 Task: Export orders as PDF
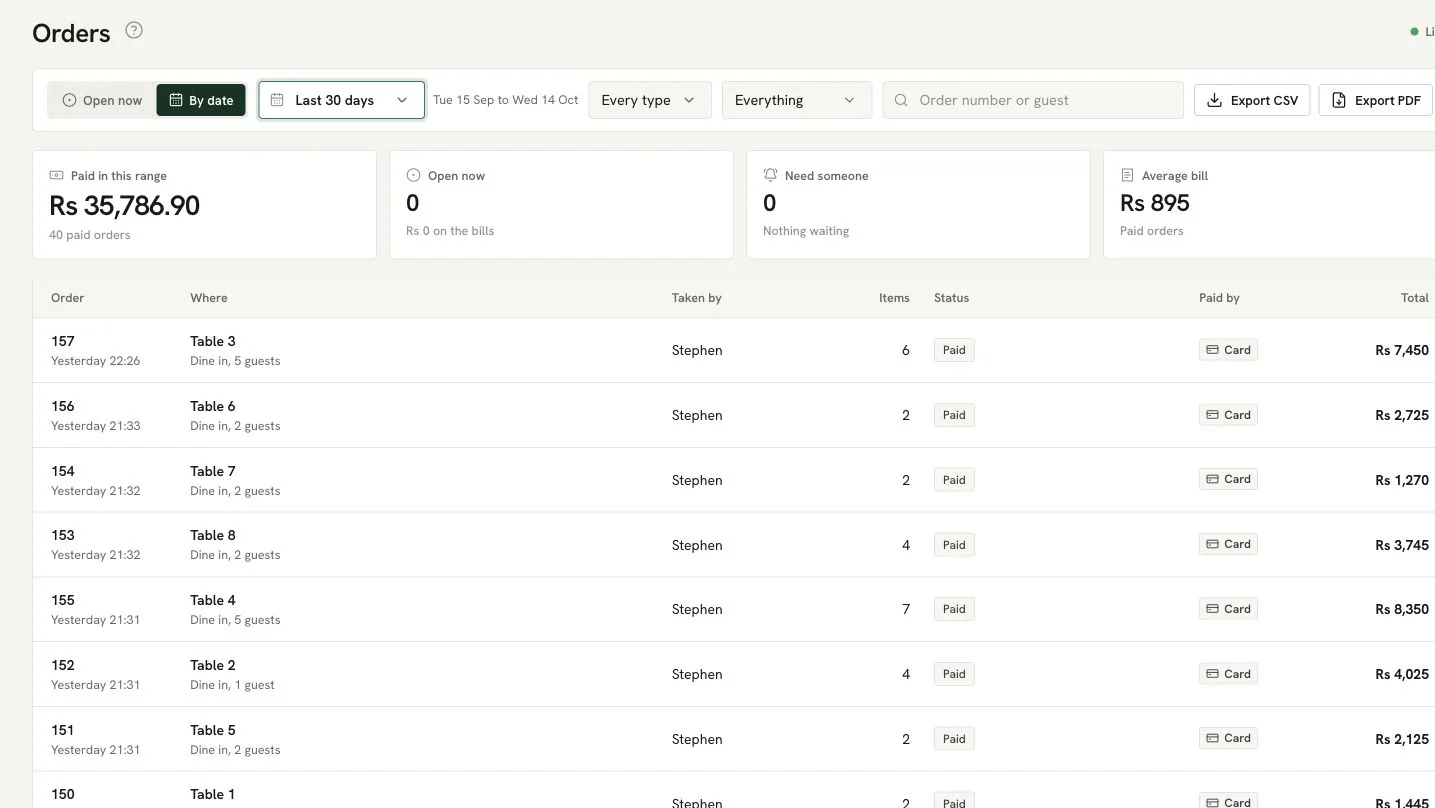1376,100
